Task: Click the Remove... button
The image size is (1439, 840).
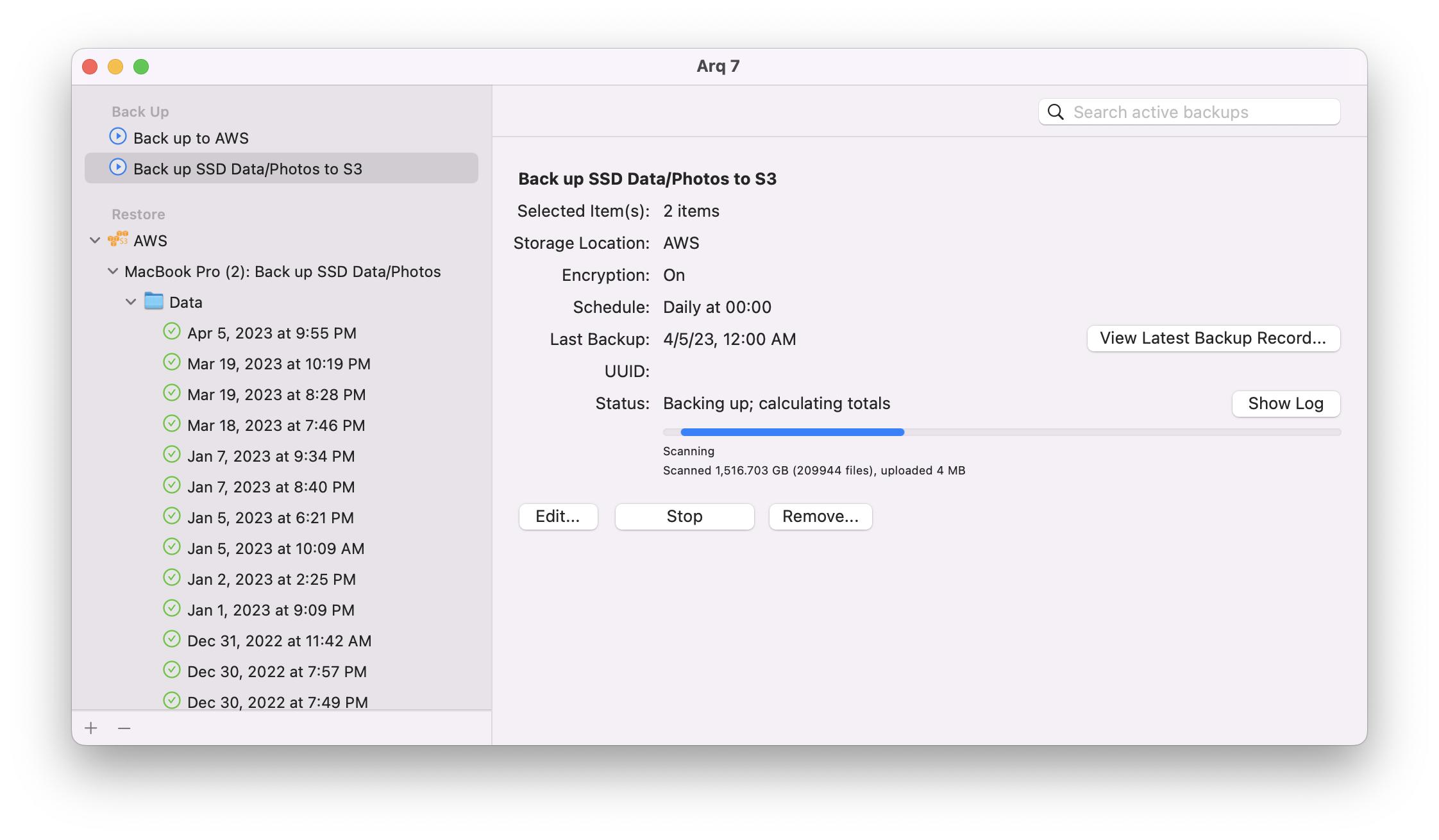Action: tap(820, 516)
